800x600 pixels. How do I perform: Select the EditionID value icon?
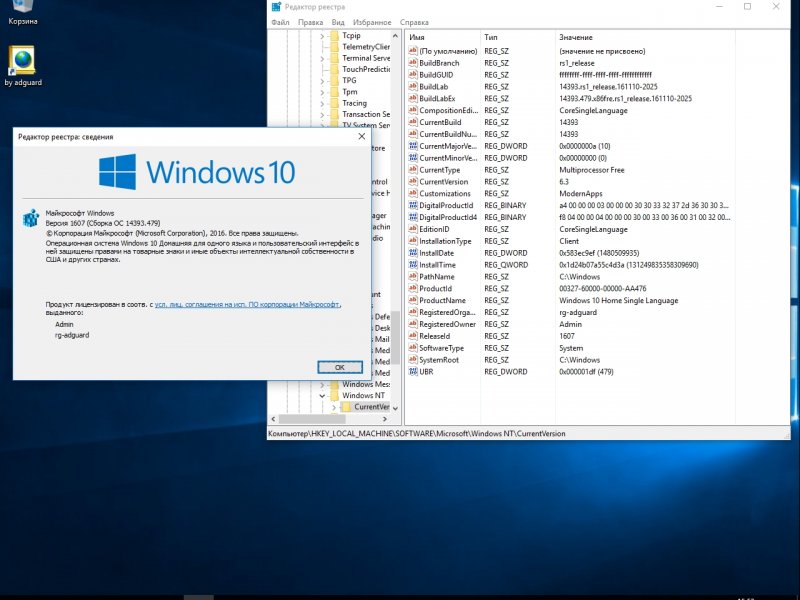tap(413, 229)
